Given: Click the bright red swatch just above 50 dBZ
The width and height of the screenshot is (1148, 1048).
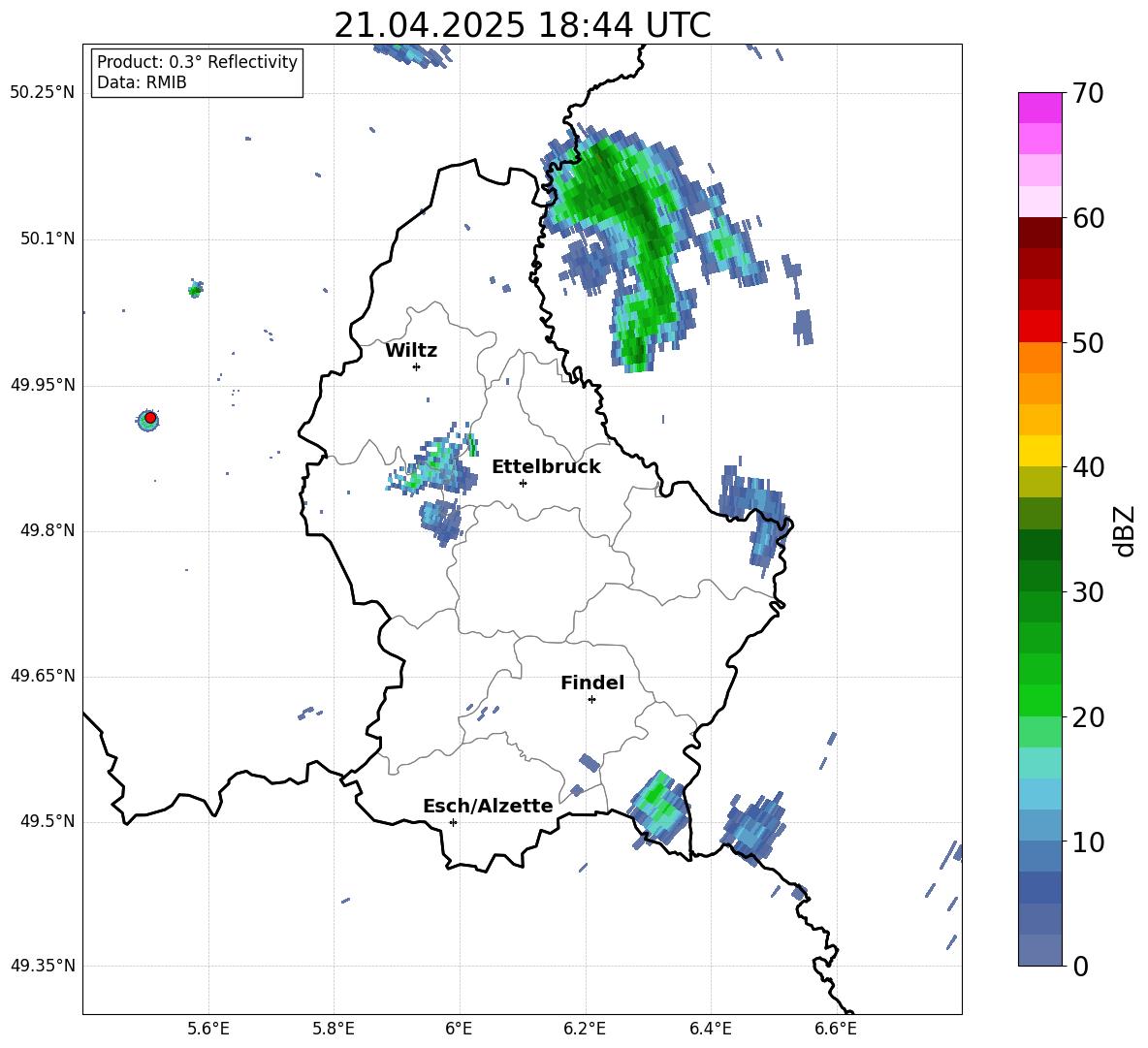Looking at the screenshot, I should 1039,327.
